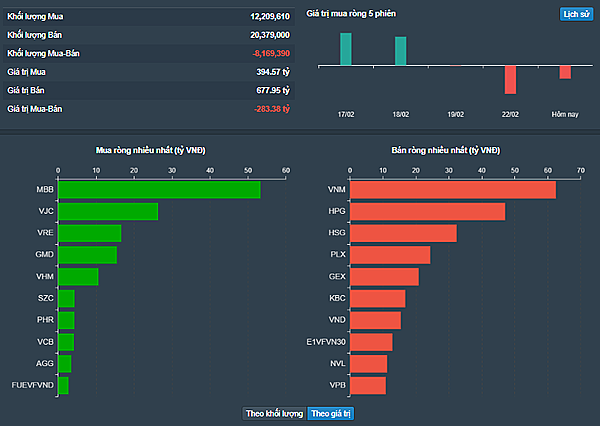Click the Giá trị Mua-Bán row label
600x426 pixels.
click(x=34, y=109)
